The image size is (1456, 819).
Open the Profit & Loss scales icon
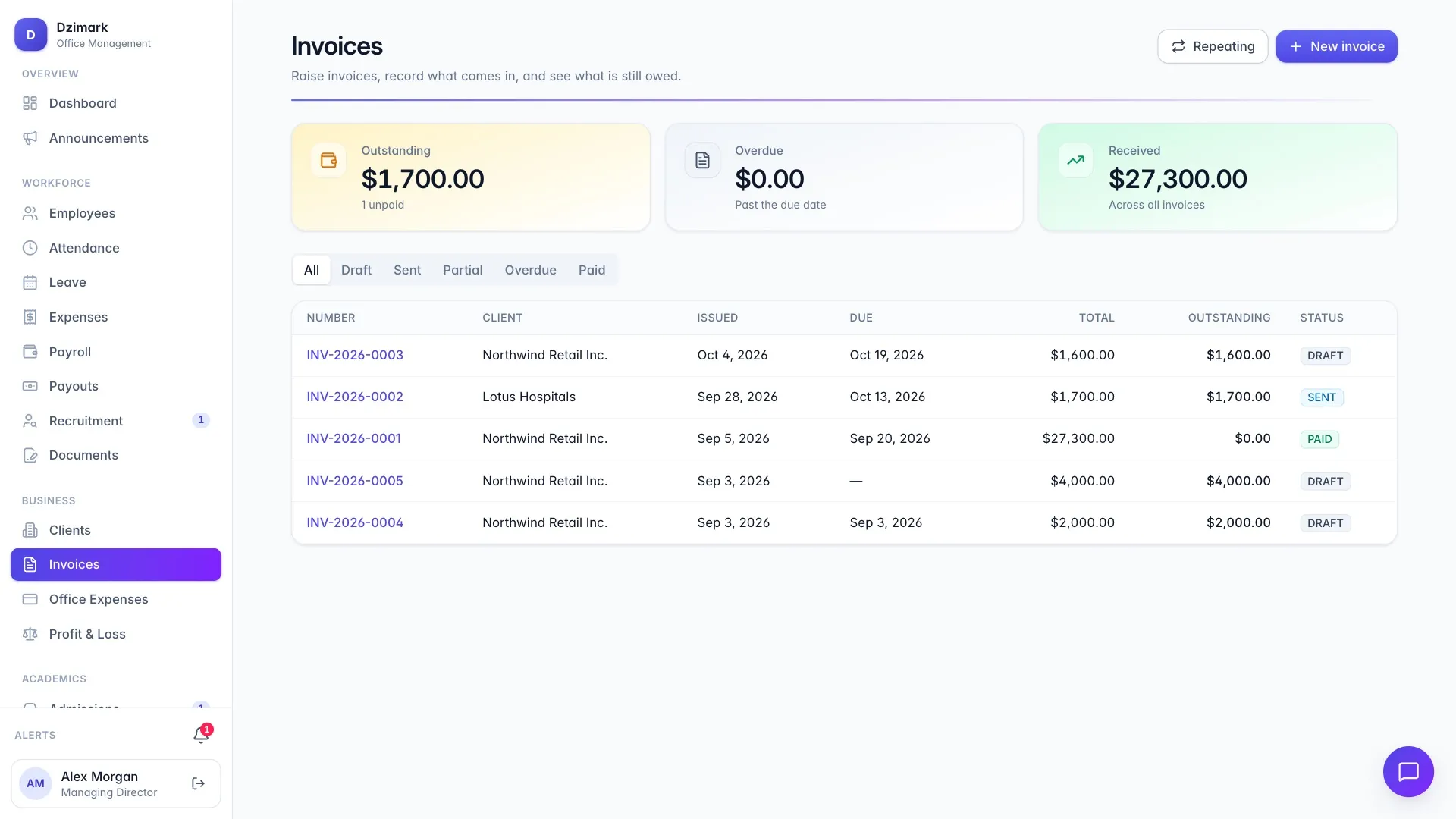30,634
